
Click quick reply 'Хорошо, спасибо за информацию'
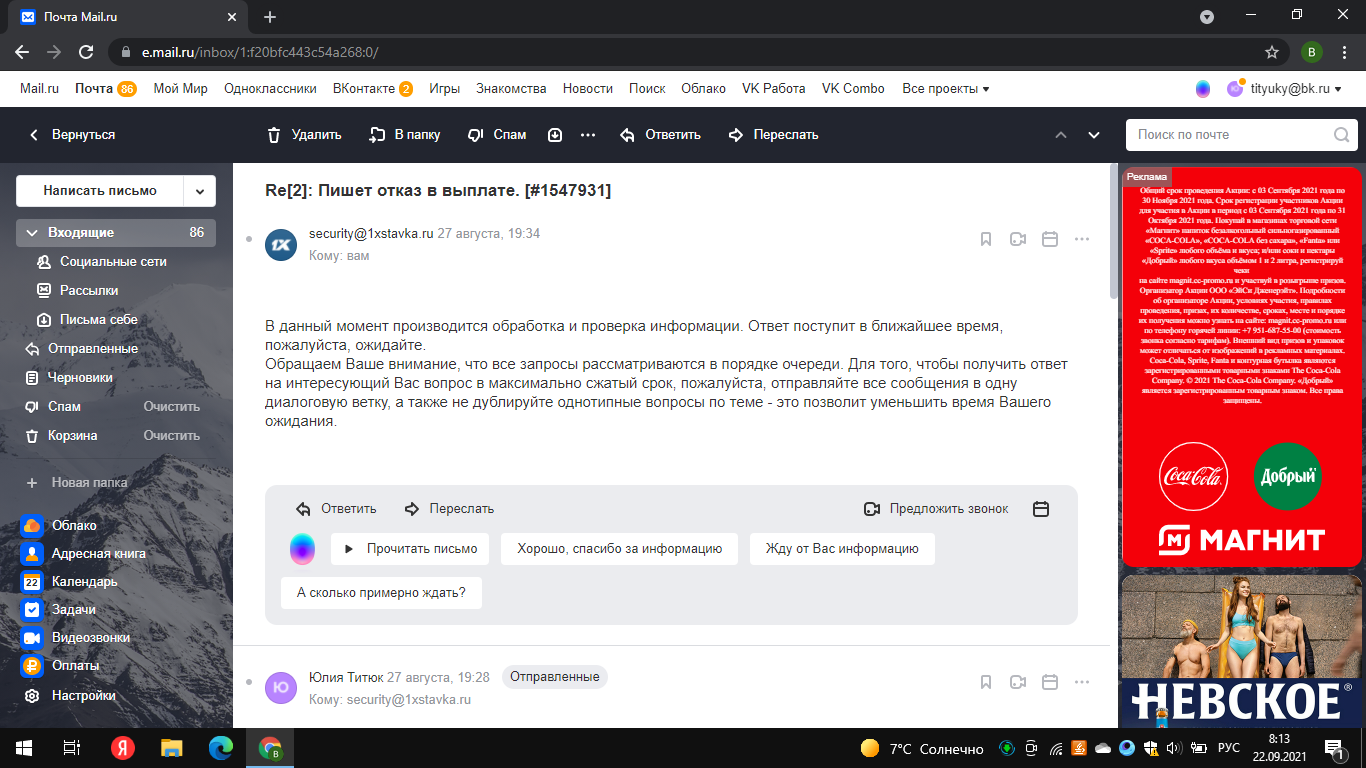click(x=619, y=549)
